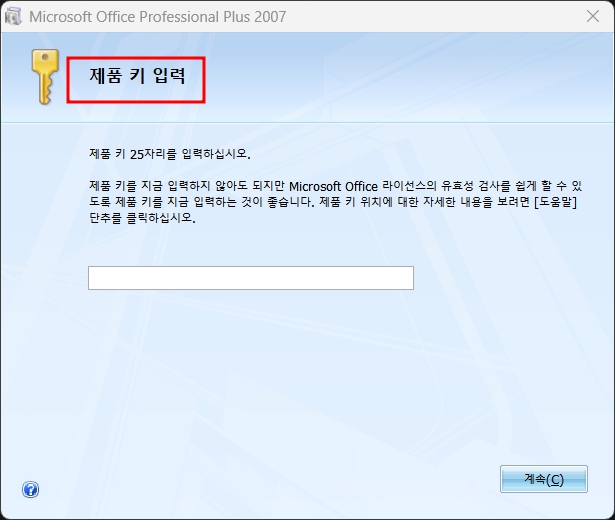Click the blue Help question mark icon
Screen dimensions: 615x520
[30, 489]
